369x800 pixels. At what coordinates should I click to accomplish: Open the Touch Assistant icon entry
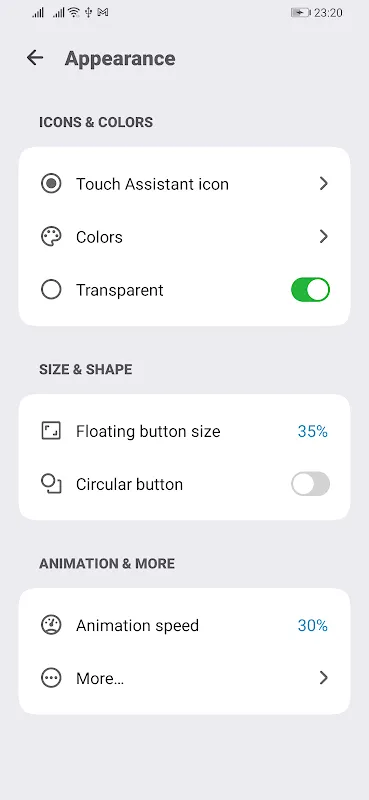[184, 184]
